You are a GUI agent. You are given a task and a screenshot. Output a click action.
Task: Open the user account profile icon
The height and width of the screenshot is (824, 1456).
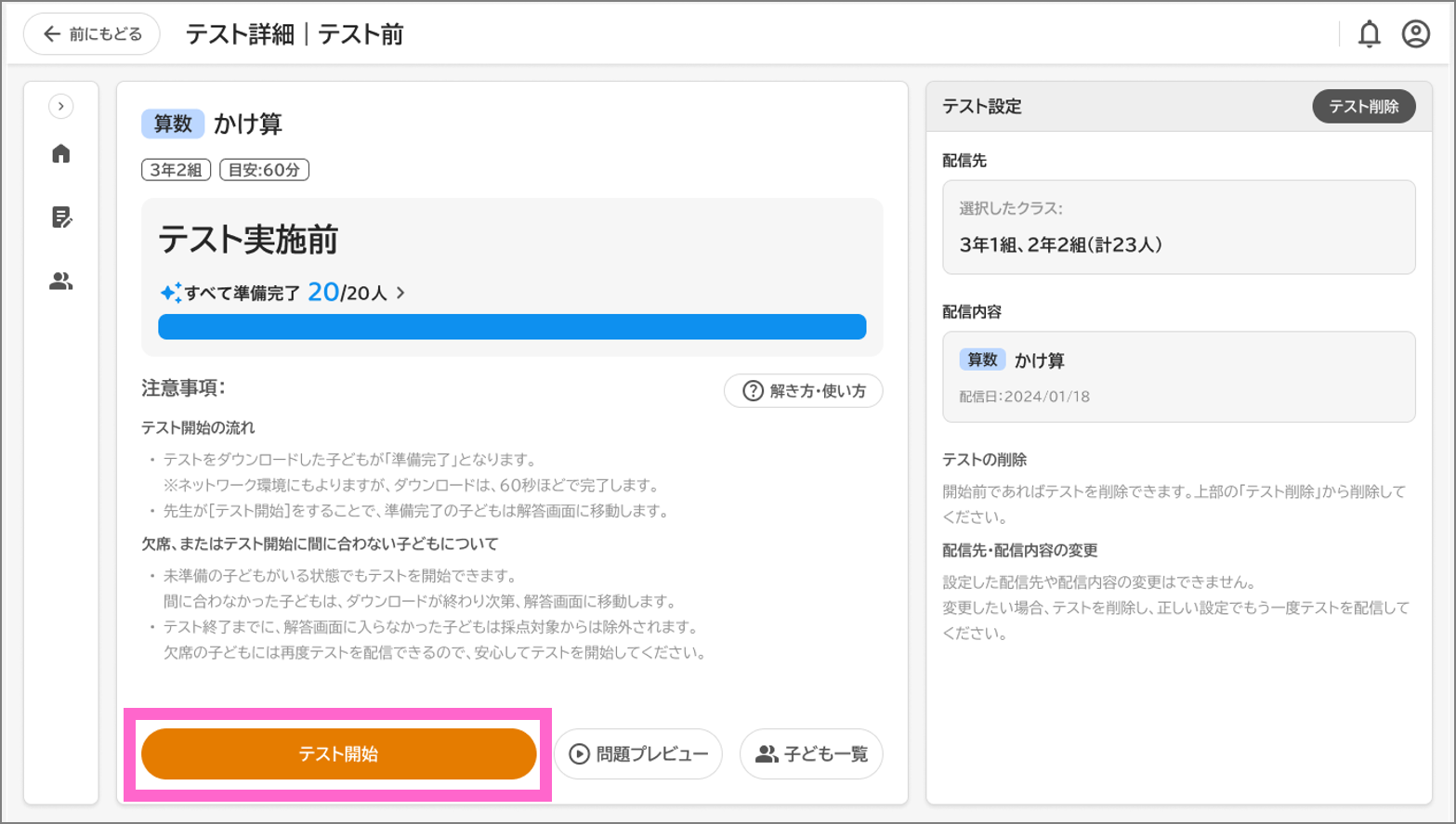pyautogui.click(x=1415, y=34)
